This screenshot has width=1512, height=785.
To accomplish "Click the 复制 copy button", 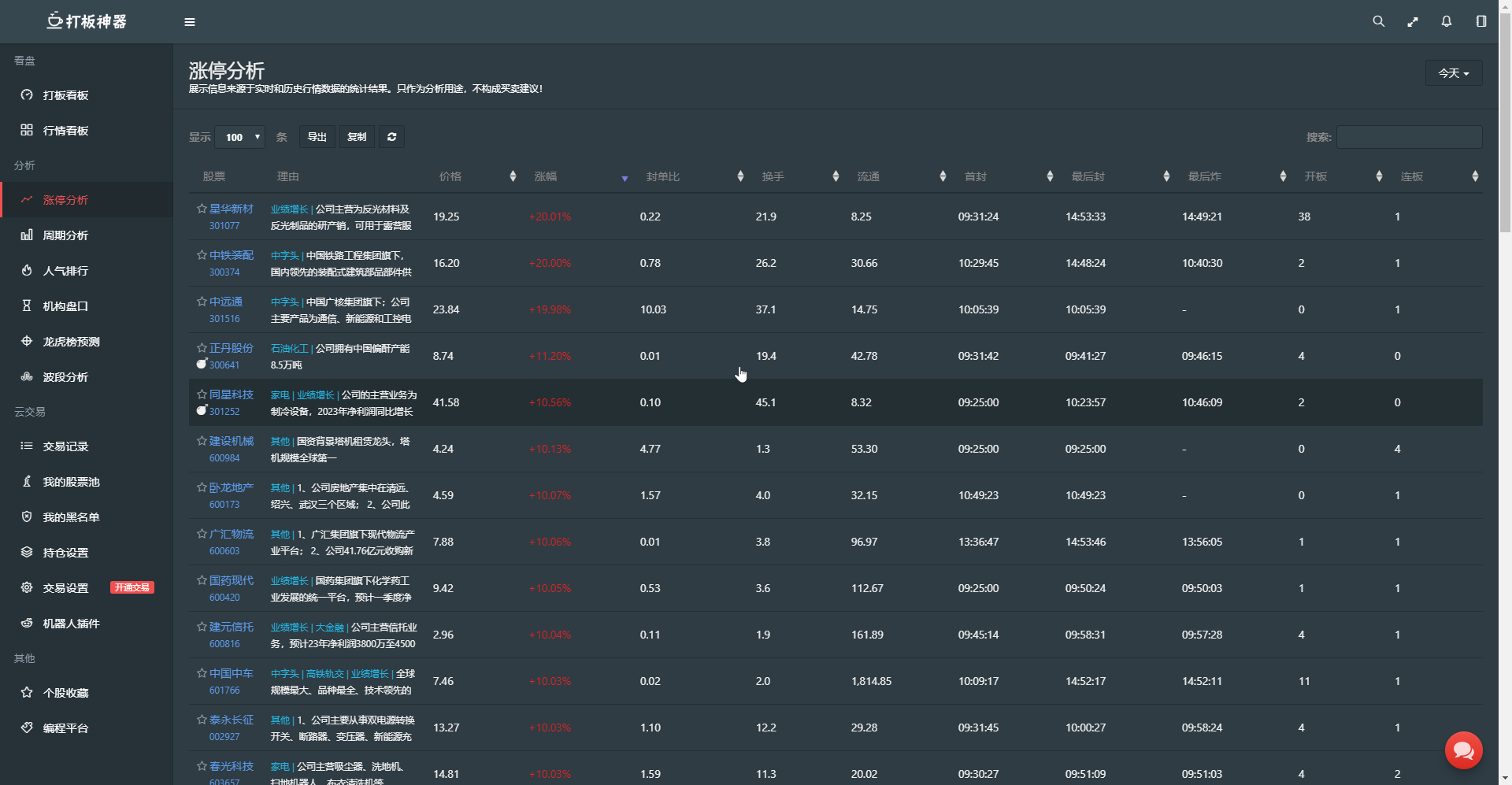I will point(357,137).
